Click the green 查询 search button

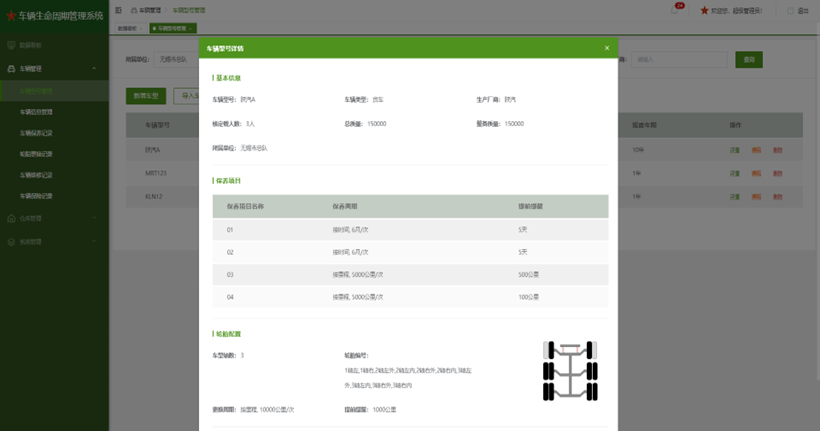tap(746, 60)
